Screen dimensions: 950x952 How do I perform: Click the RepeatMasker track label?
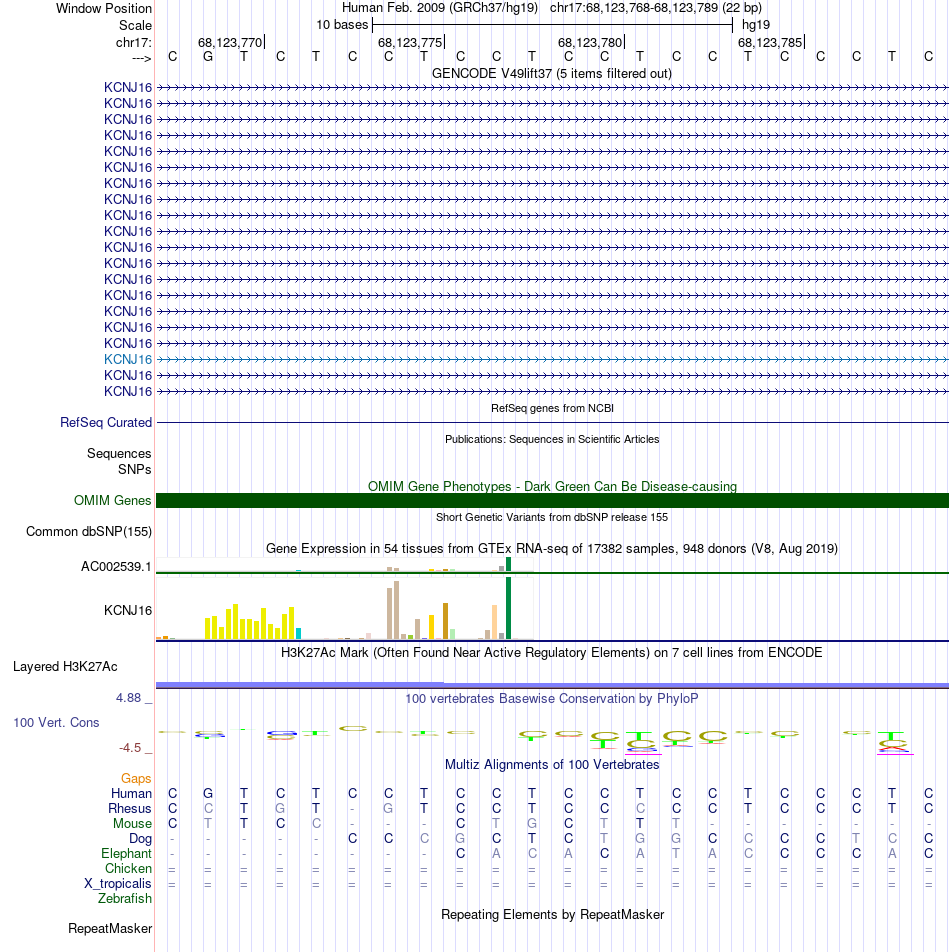[x=110, y=929]
